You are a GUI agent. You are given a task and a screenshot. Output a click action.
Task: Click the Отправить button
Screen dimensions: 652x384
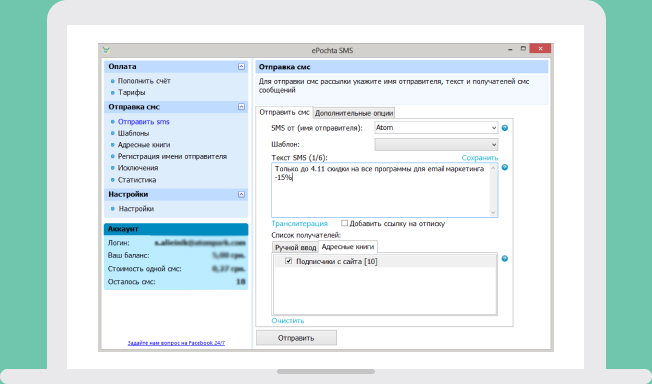[x=296, y=338]
